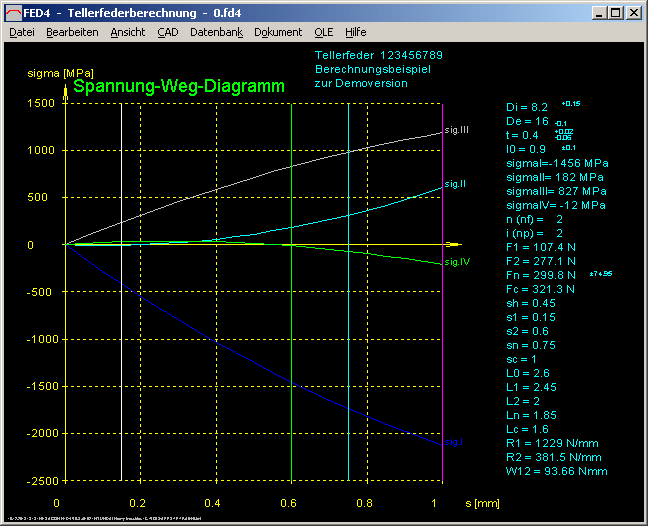
Task: Click the Fn = 299.8 N value
Action: click(547, 274)
